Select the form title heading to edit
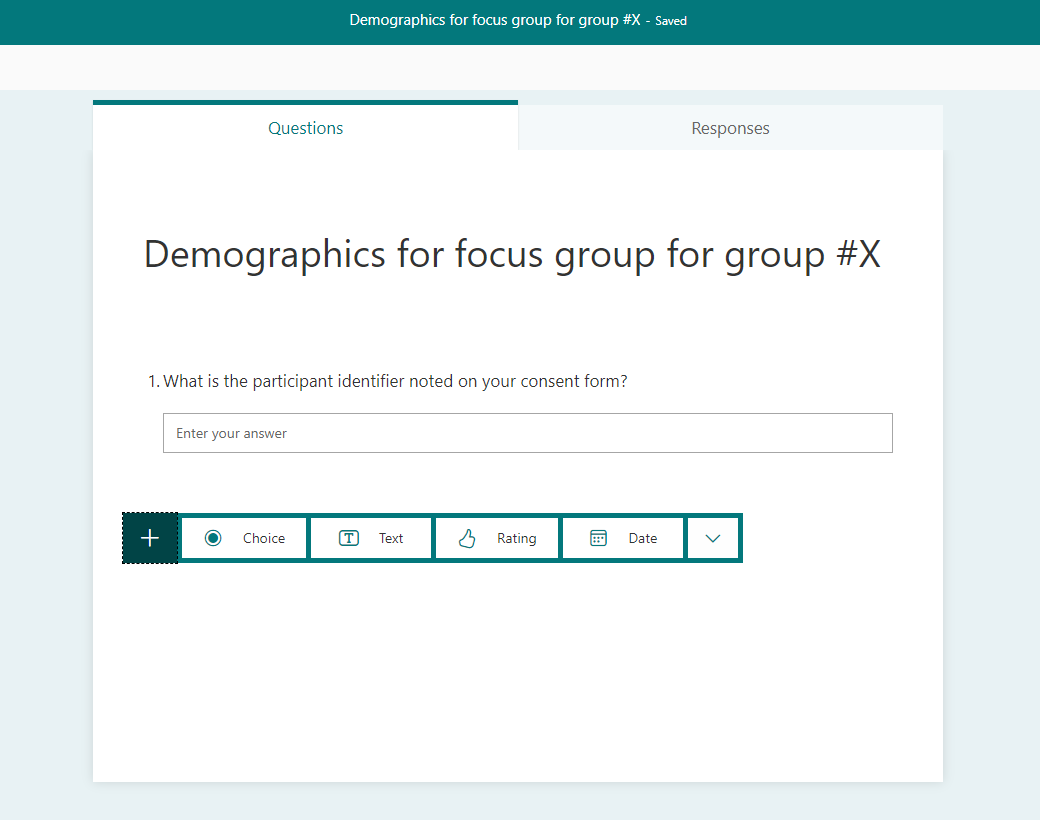 click(x=511, y=254)
